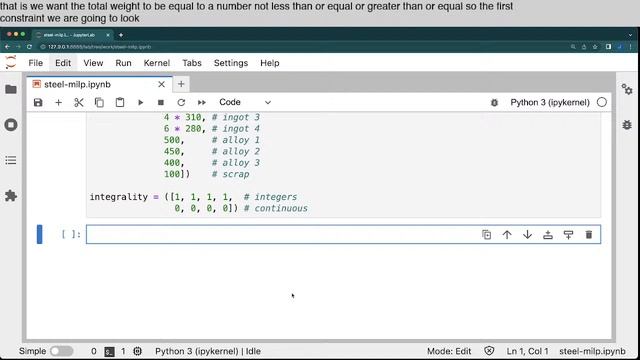This screenshot has height=360, width=640.
Task: Click the browser back arrow
Action: pyautogui.click(x=7, y=47)
